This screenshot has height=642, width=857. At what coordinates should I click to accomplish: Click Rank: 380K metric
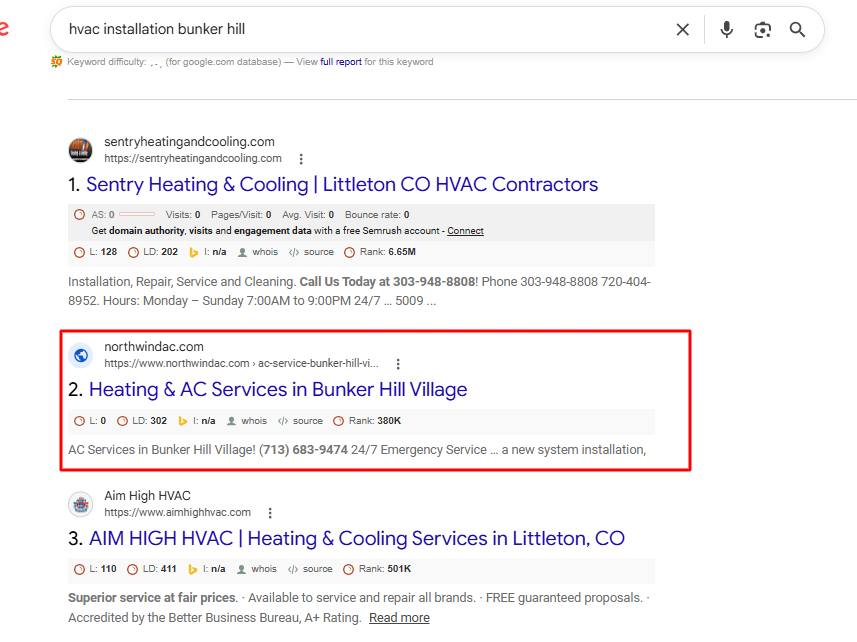pyautogui.click(x=367, y=421)
